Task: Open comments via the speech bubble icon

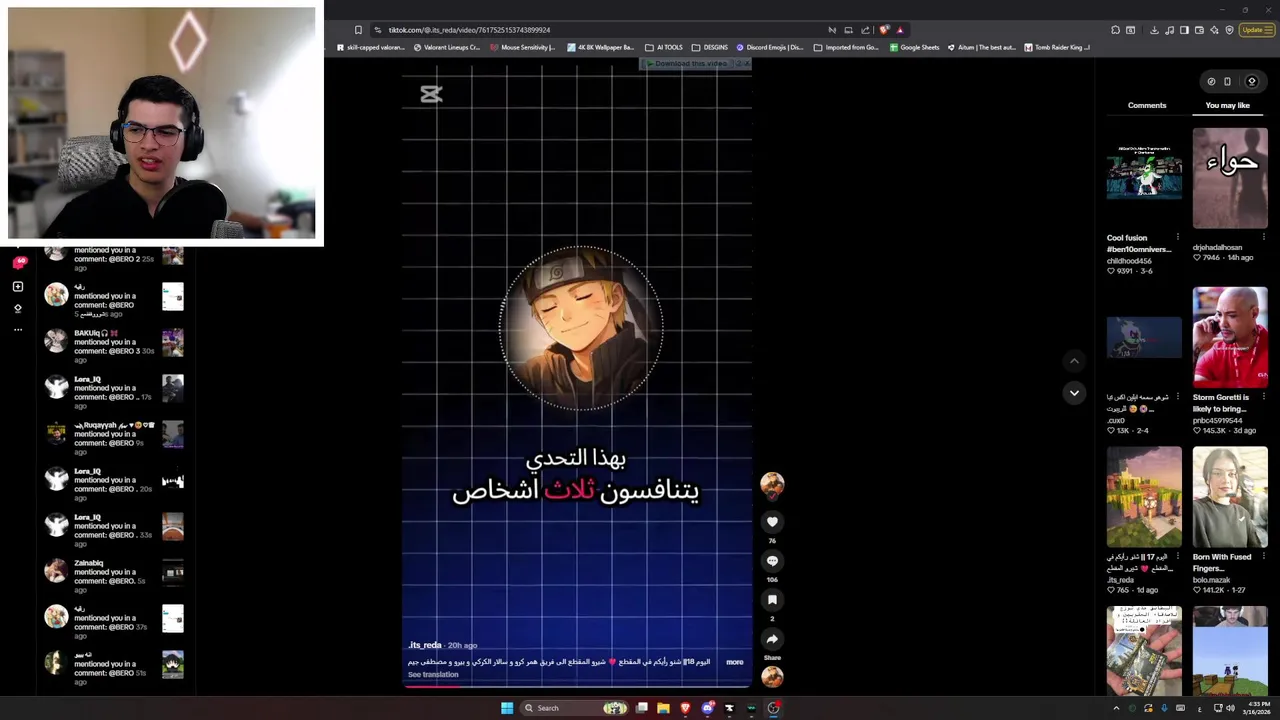Action: [x=772, y=561]
